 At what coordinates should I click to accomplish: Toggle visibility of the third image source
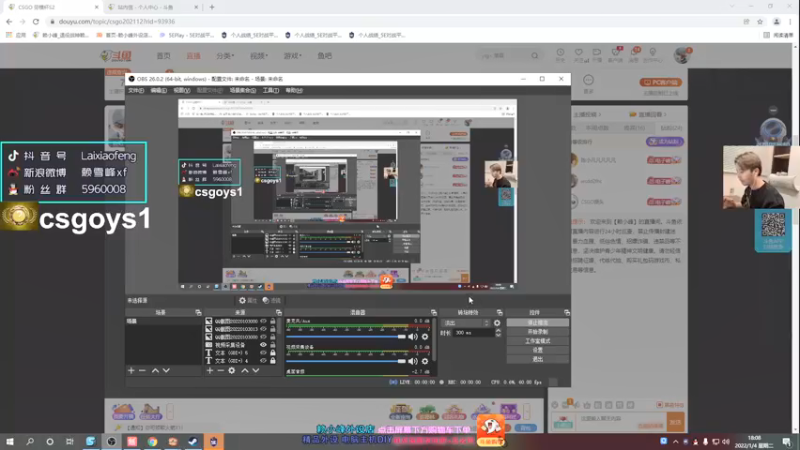tap(263, 337)
